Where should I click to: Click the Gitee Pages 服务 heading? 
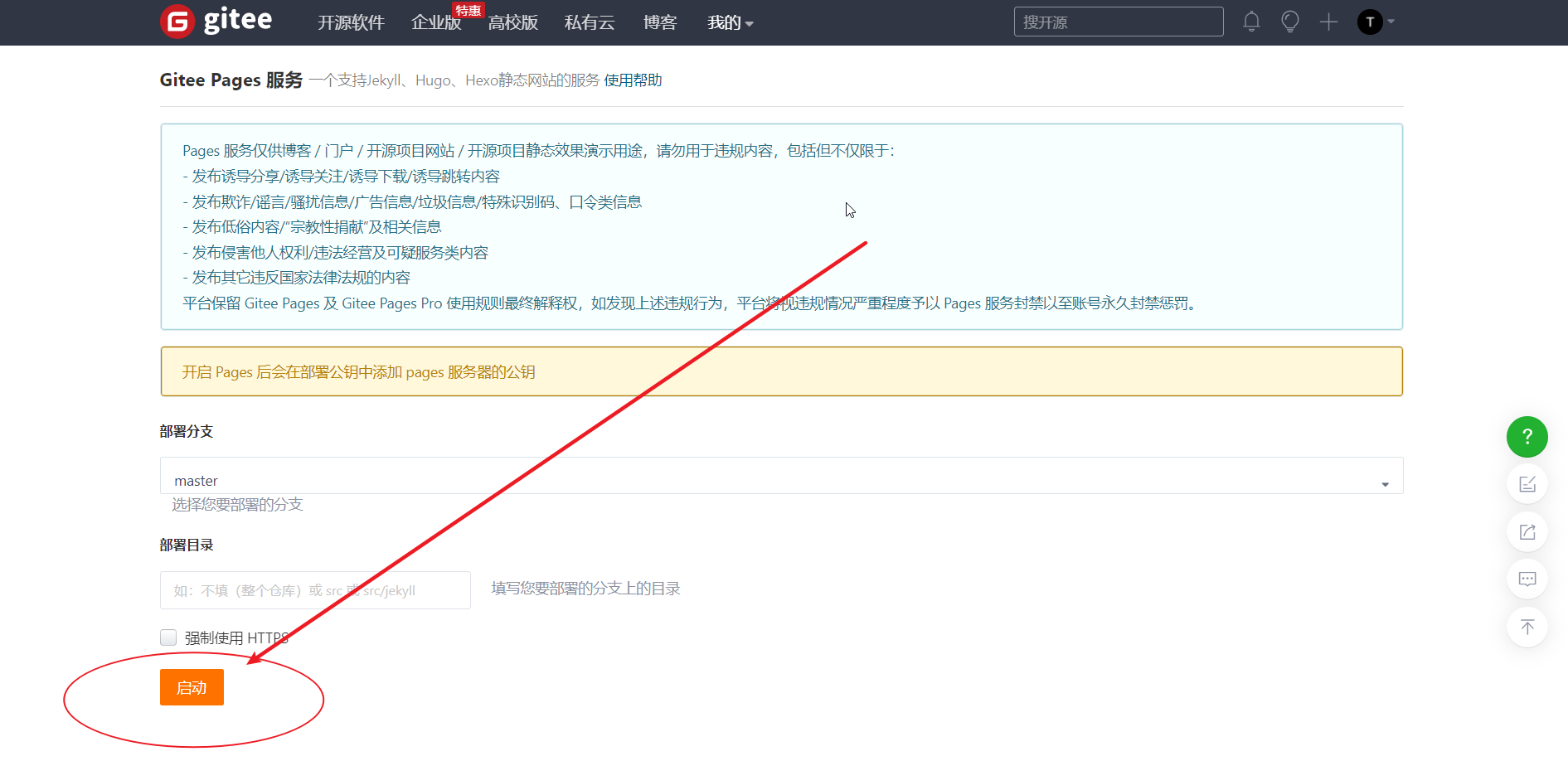pyautogui.click(x=231, y=80)
